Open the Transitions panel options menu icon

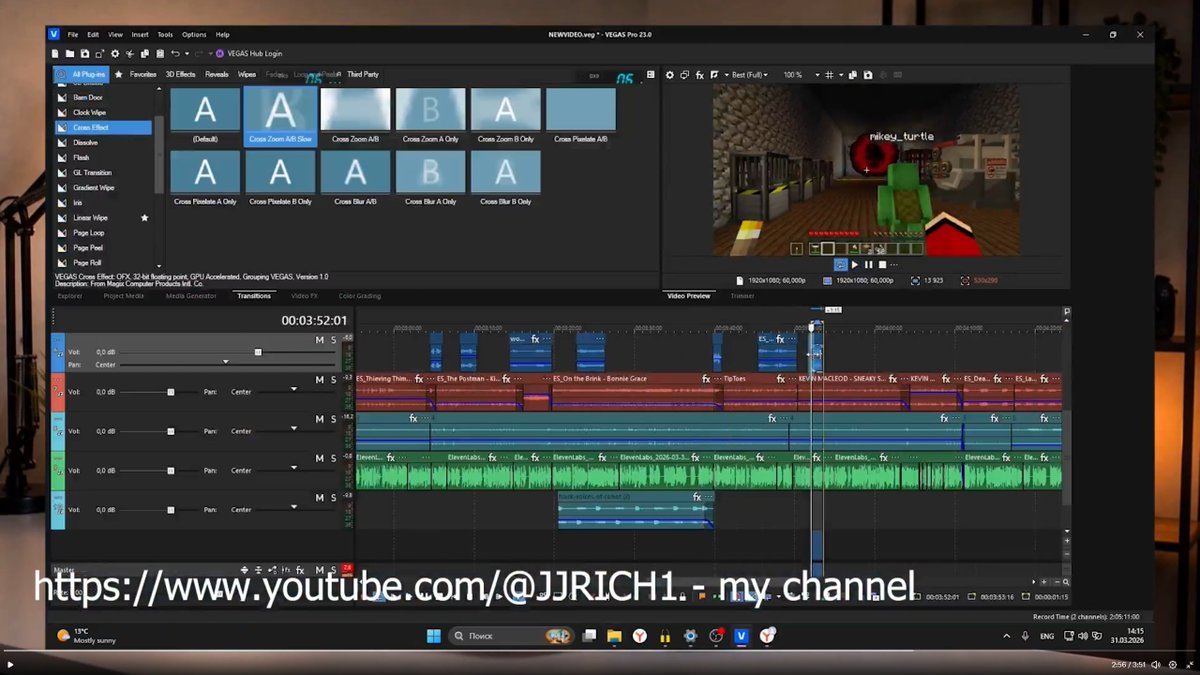point(651,74)
